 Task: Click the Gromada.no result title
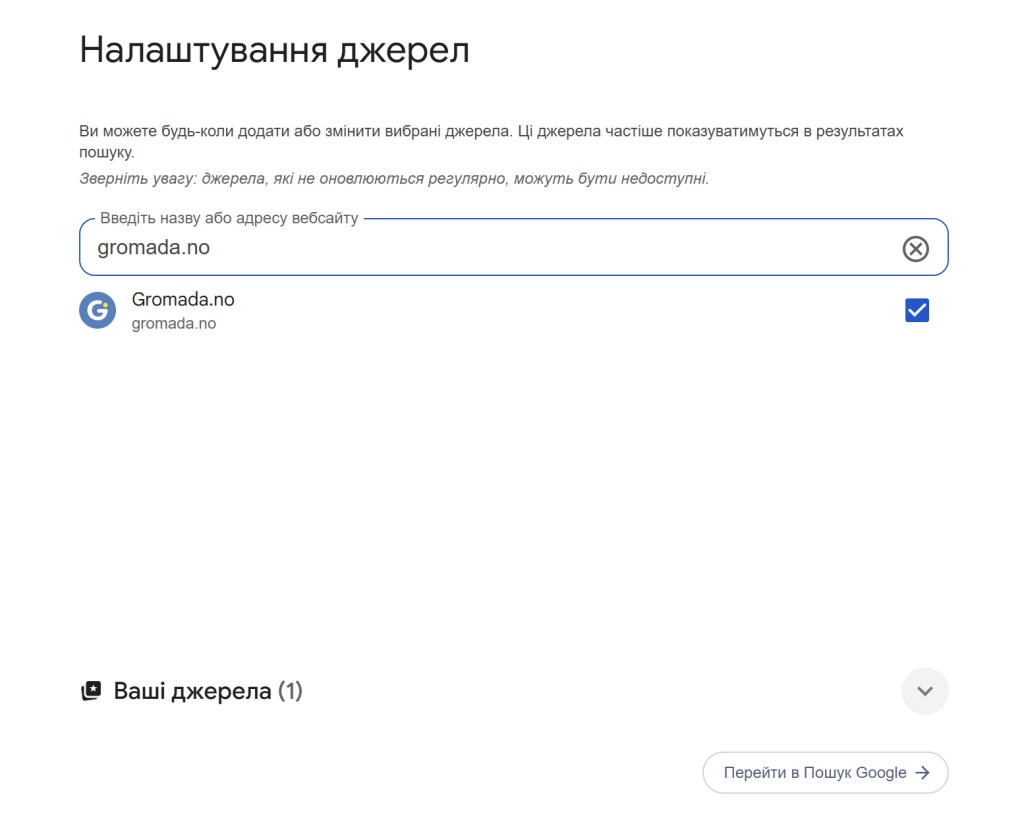183,300
